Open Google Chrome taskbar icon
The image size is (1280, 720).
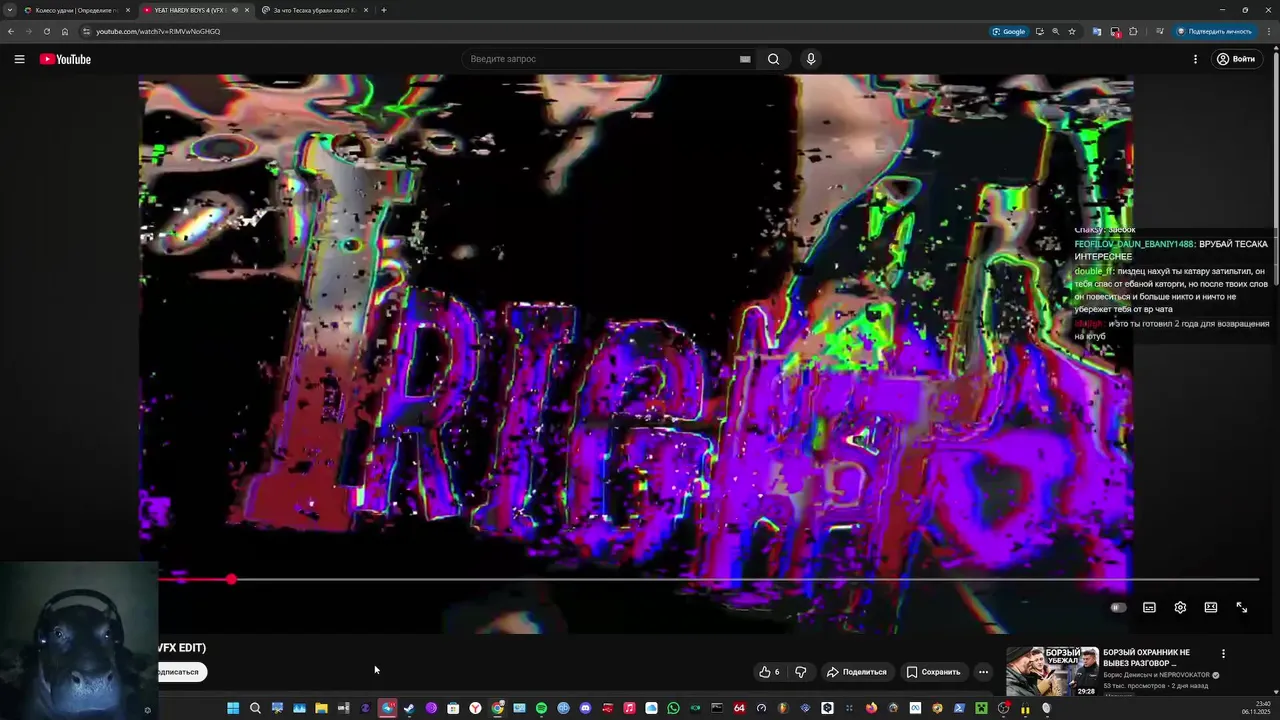point(497,708)
